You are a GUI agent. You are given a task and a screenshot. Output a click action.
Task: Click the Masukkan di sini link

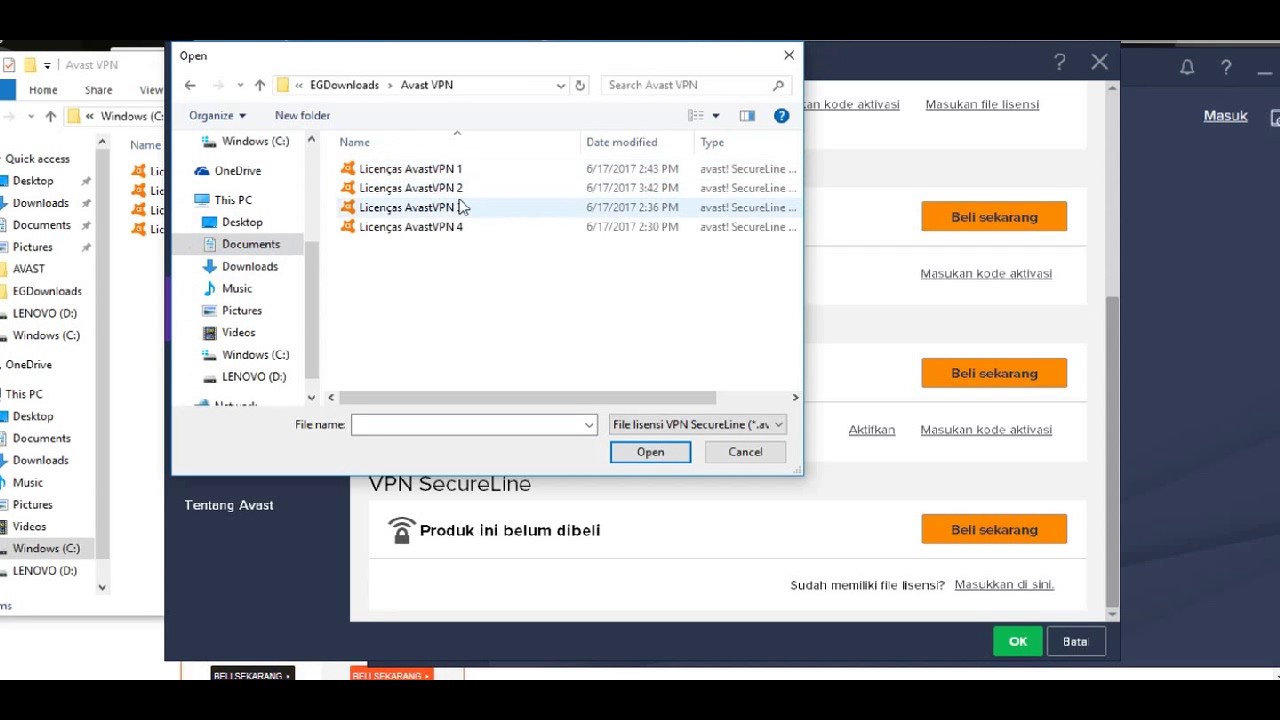point(1004,585)
